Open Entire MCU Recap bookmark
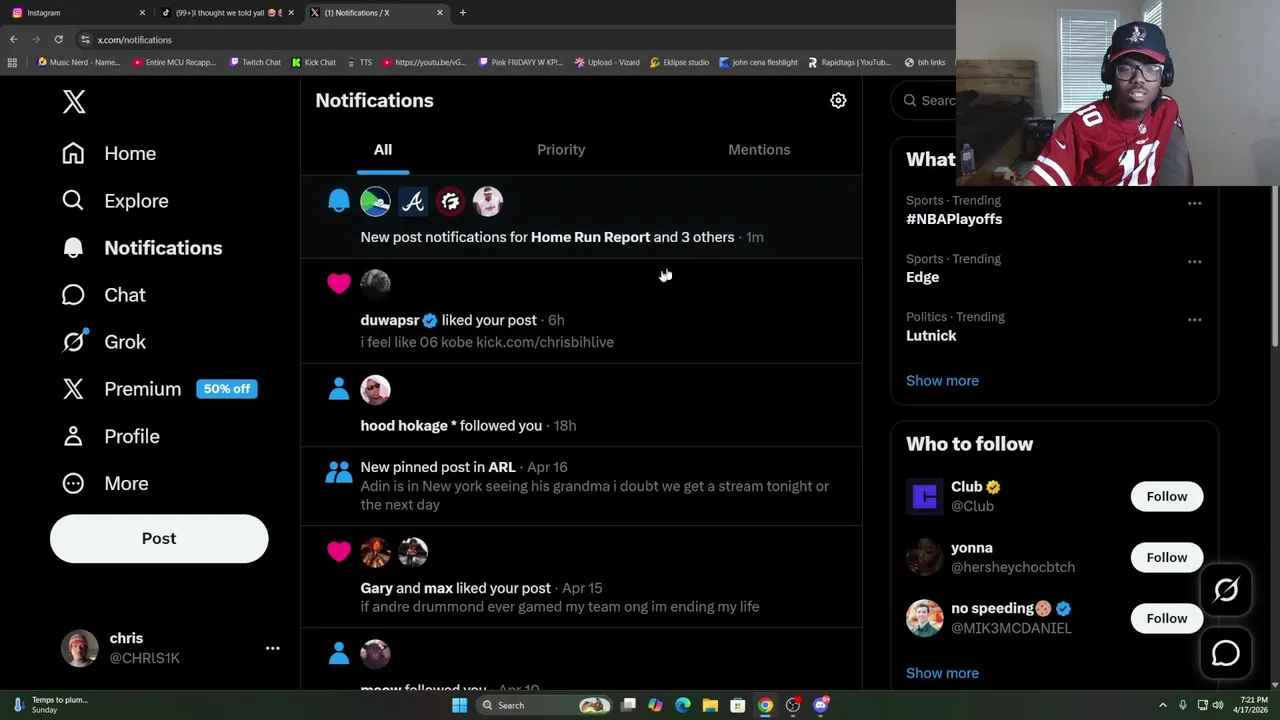1280x720 pixels. 174,62
